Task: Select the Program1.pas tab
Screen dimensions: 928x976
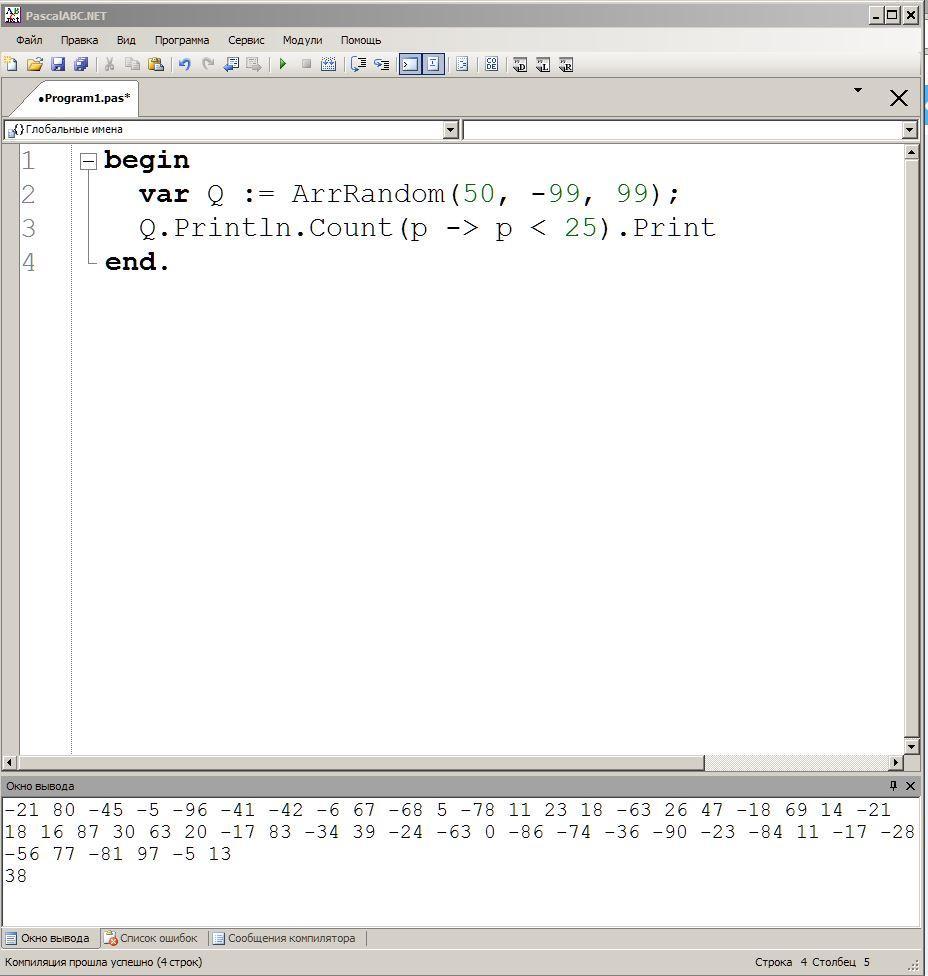Action: (x=83, y=98)
